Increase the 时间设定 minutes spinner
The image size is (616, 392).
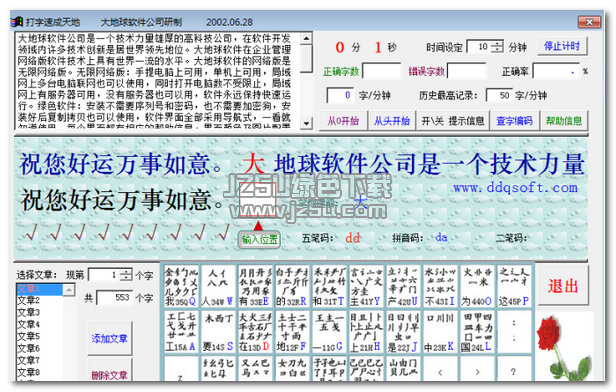(x=497, y=43)
